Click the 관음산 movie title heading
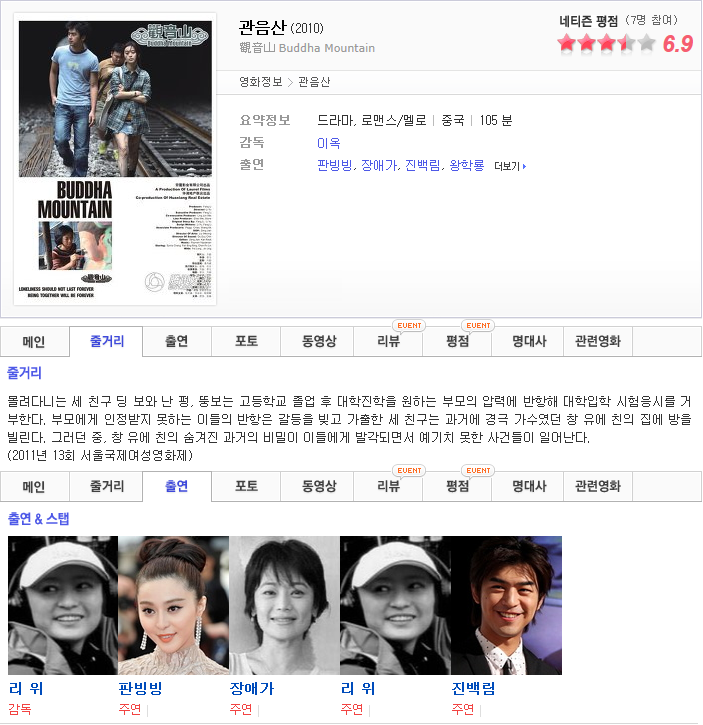The height and width of the screenshot is (725, 703). [x=261, y=27]
